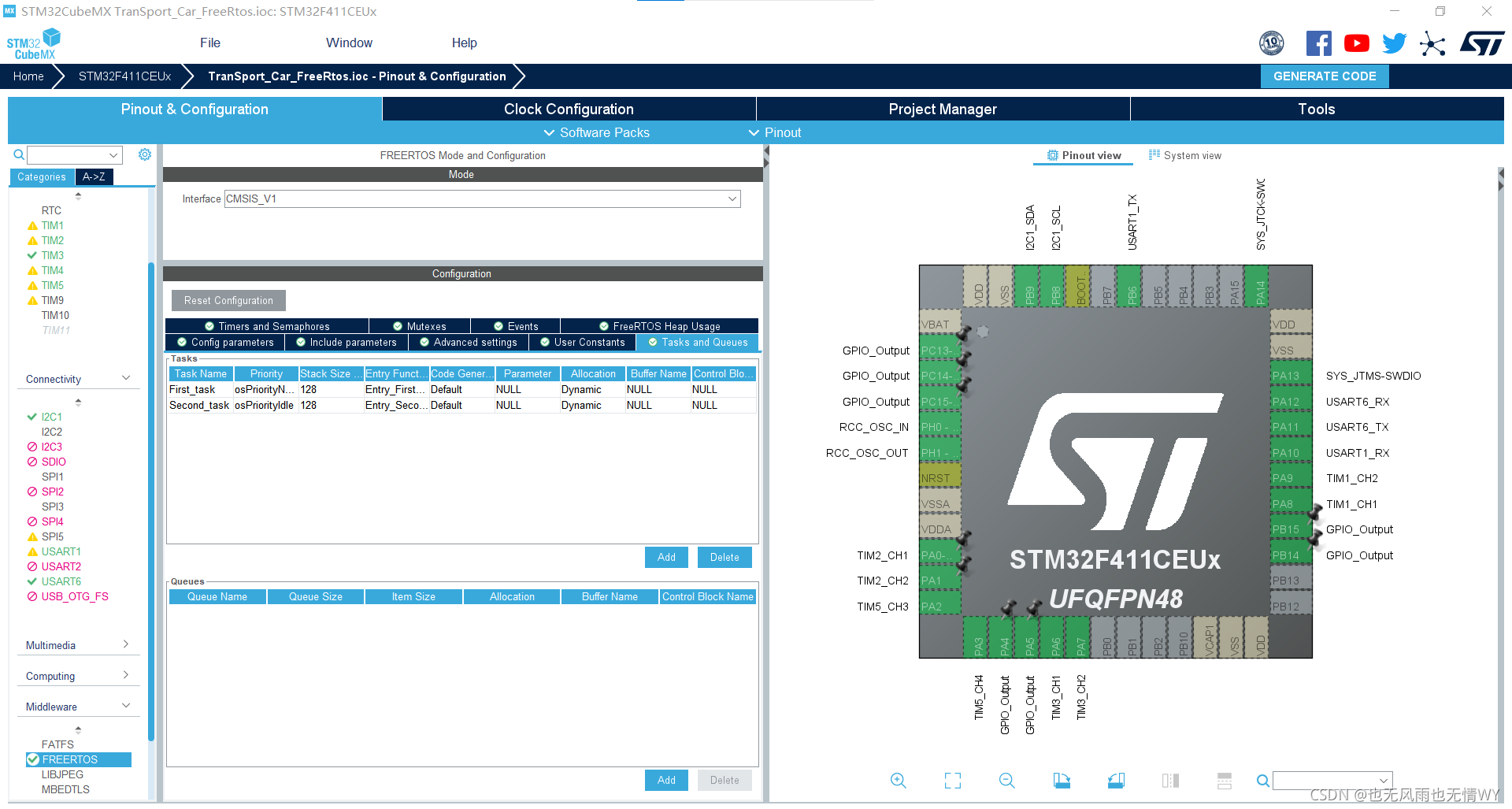Flip the chip horizontally
Viewport: 1512px width, 809px height.
pyautogui.click(x=1170, y=780)
